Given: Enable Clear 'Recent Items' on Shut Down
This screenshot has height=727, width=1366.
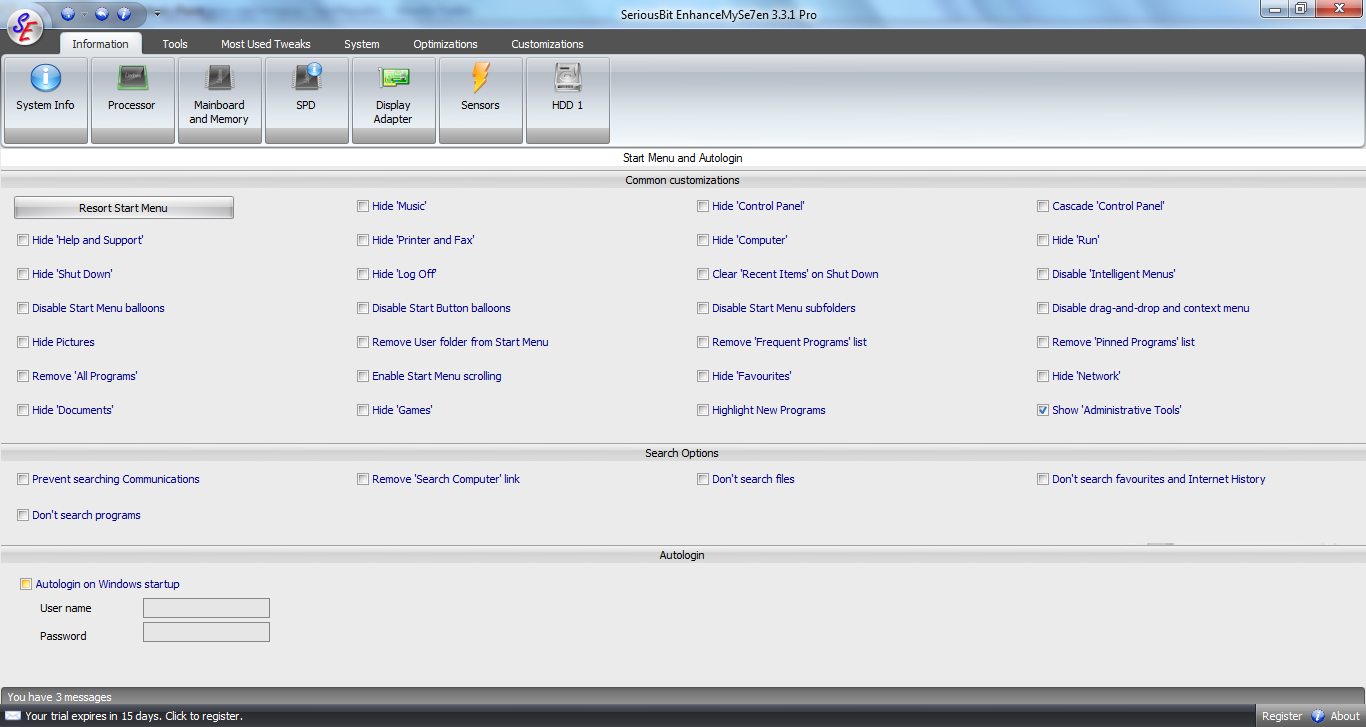Looking at the screenshot, I should pos(703,274).
